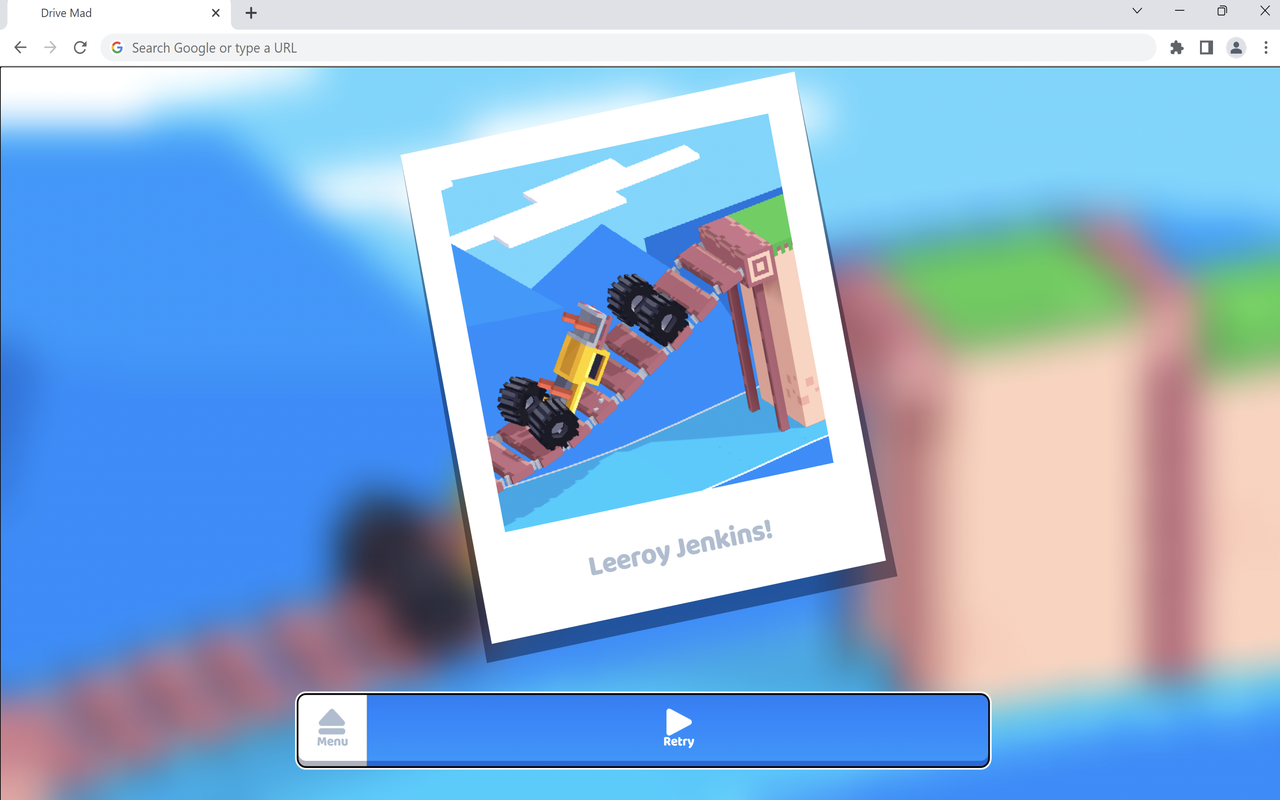Open the tab search chevron dropdown
Viewport: 1280px width, 800px height.
pyautogui.click(x=1136, y=11)
